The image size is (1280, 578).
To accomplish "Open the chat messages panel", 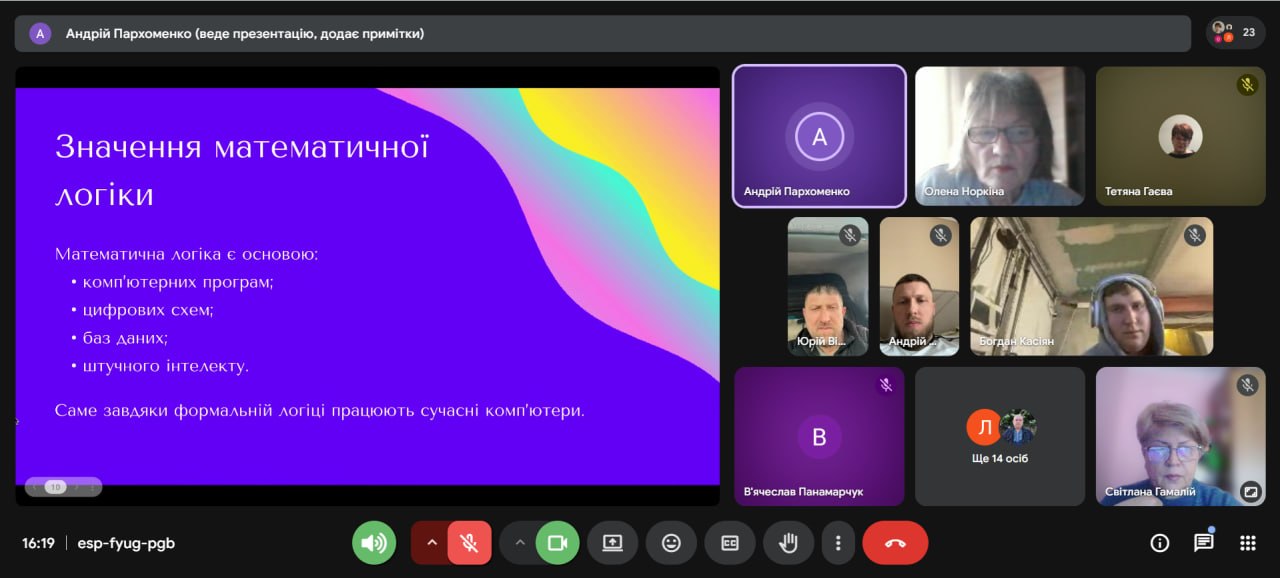I will click(x=1204, y=543).
